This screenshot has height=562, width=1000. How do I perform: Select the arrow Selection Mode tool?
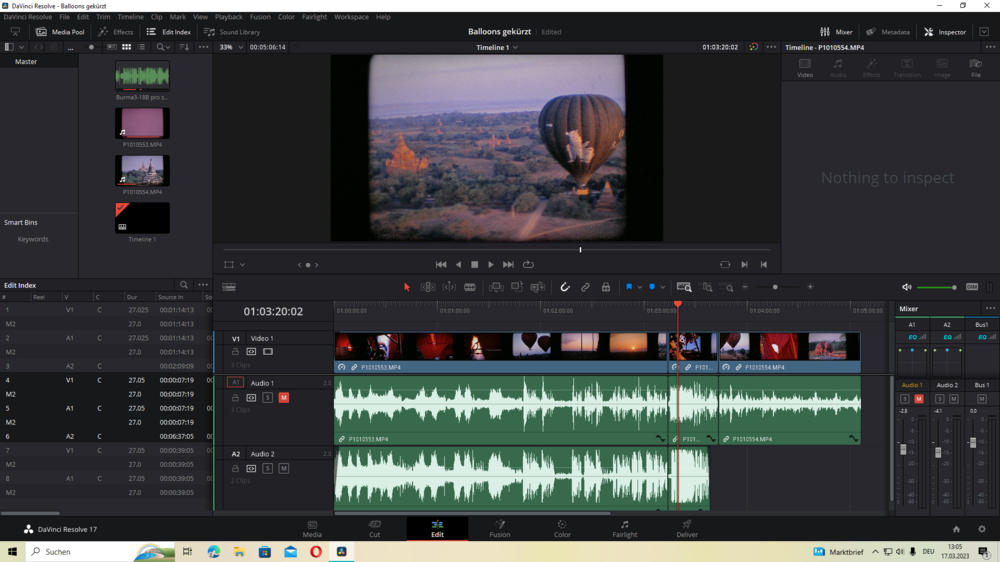click(x=407, y=287)
